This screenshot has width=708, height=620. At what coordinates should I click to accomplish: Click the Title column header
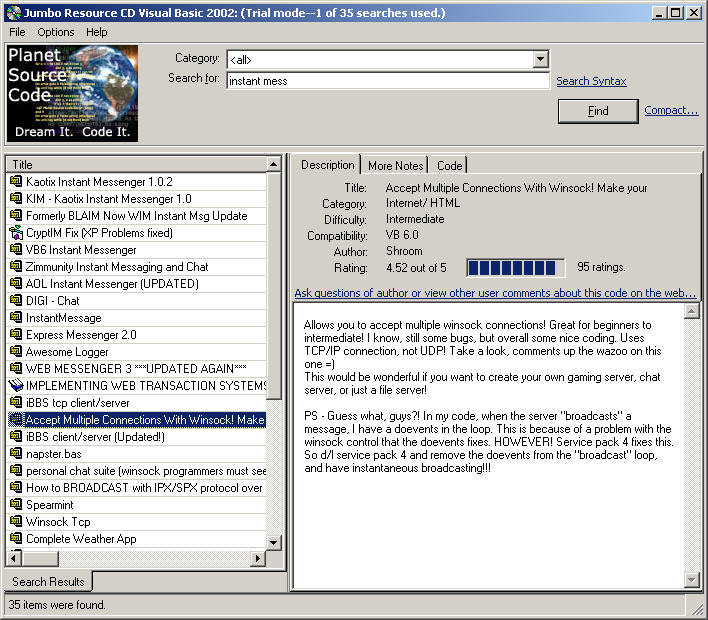click(x=136, y=164)
